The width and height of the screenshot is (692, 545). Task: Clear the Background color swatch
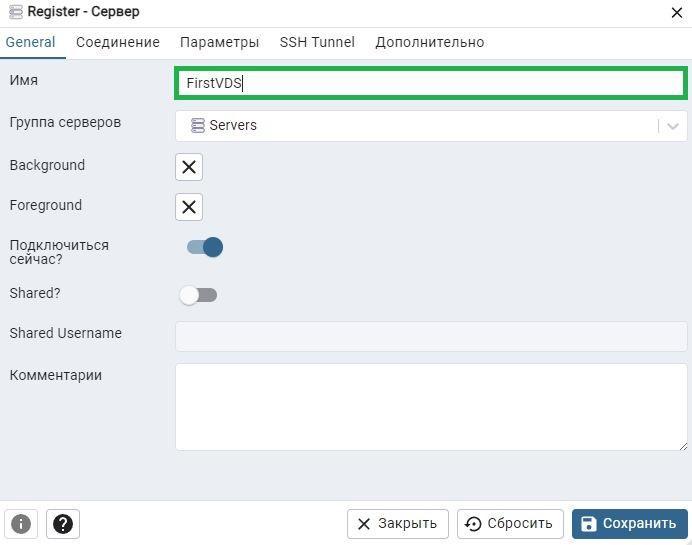pos(189,167)
